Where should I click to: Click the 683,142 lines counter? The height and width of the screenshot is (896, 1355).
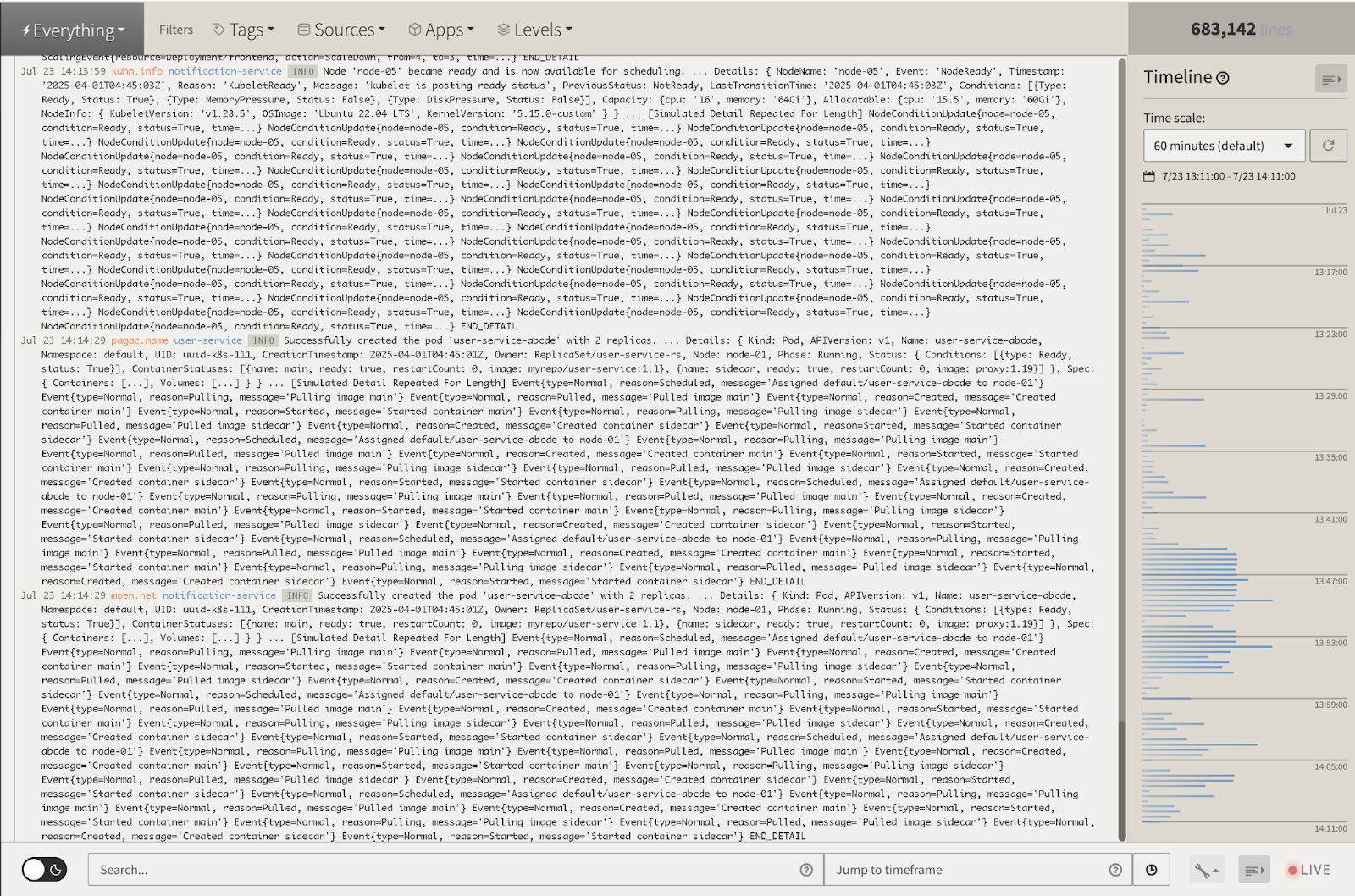tap(1241, 30)
